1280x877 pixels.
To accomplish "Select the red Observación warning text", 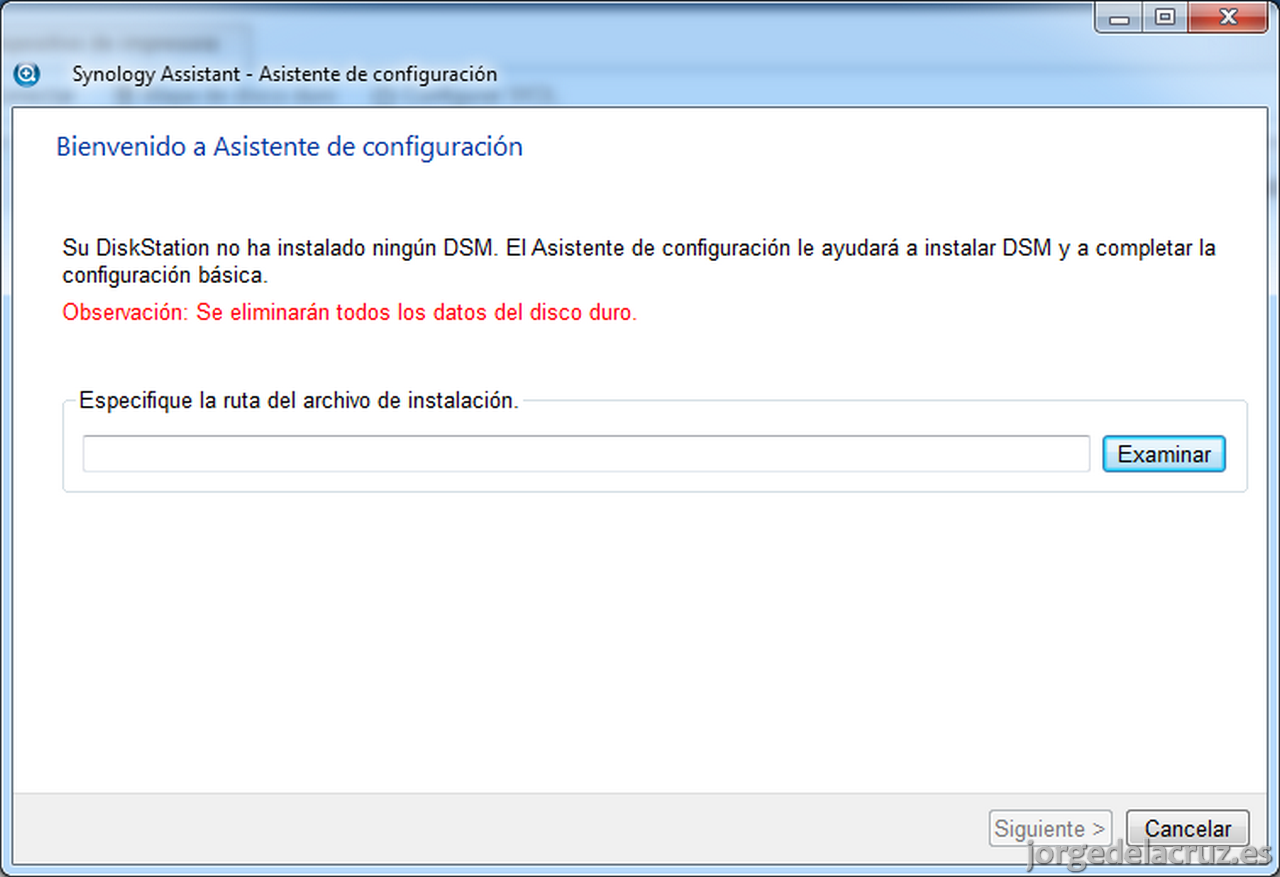I will click(350, 312).
